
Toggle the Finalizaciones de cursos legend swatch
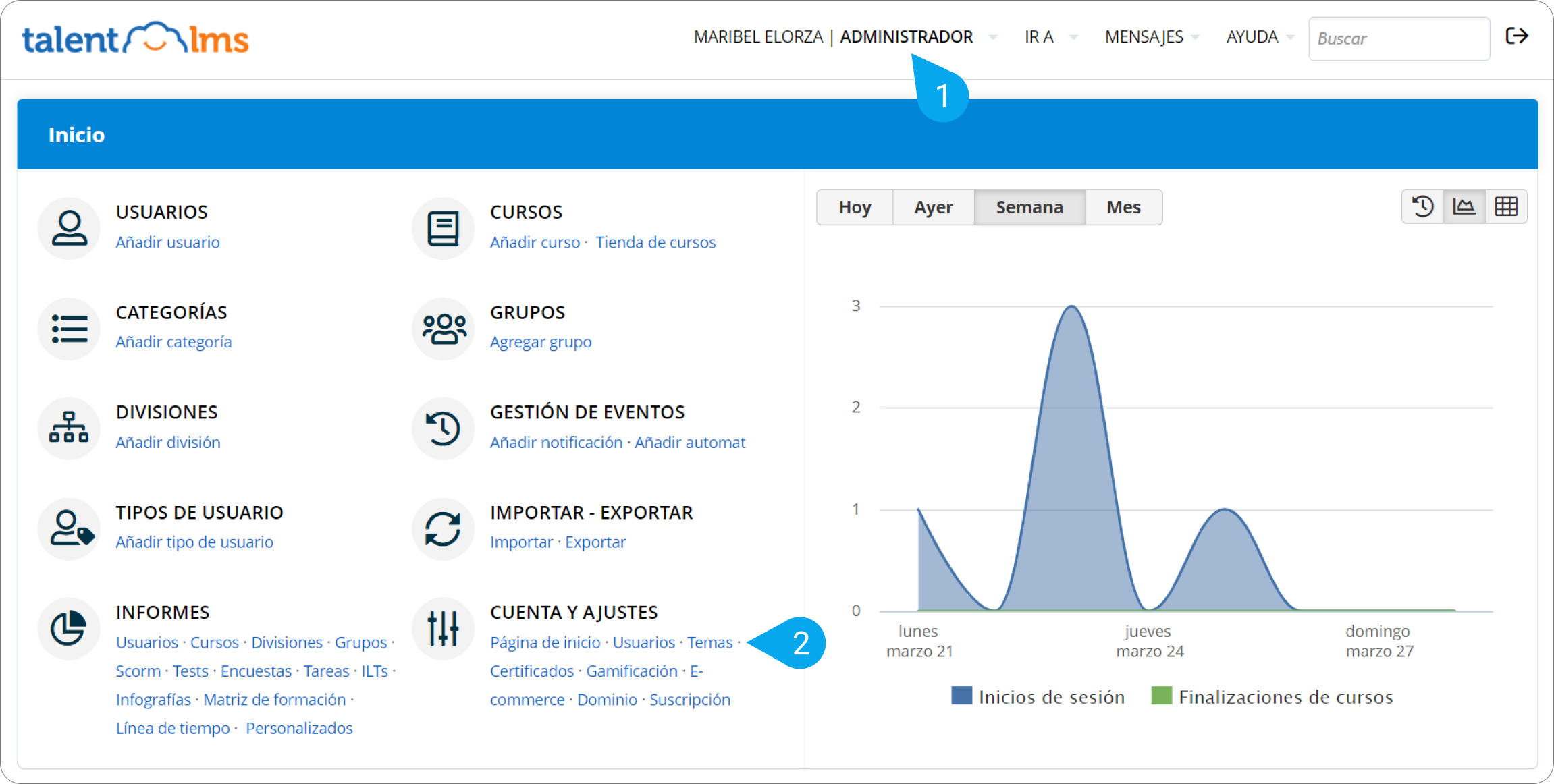pyautogui.click(x=1161, y=696)
